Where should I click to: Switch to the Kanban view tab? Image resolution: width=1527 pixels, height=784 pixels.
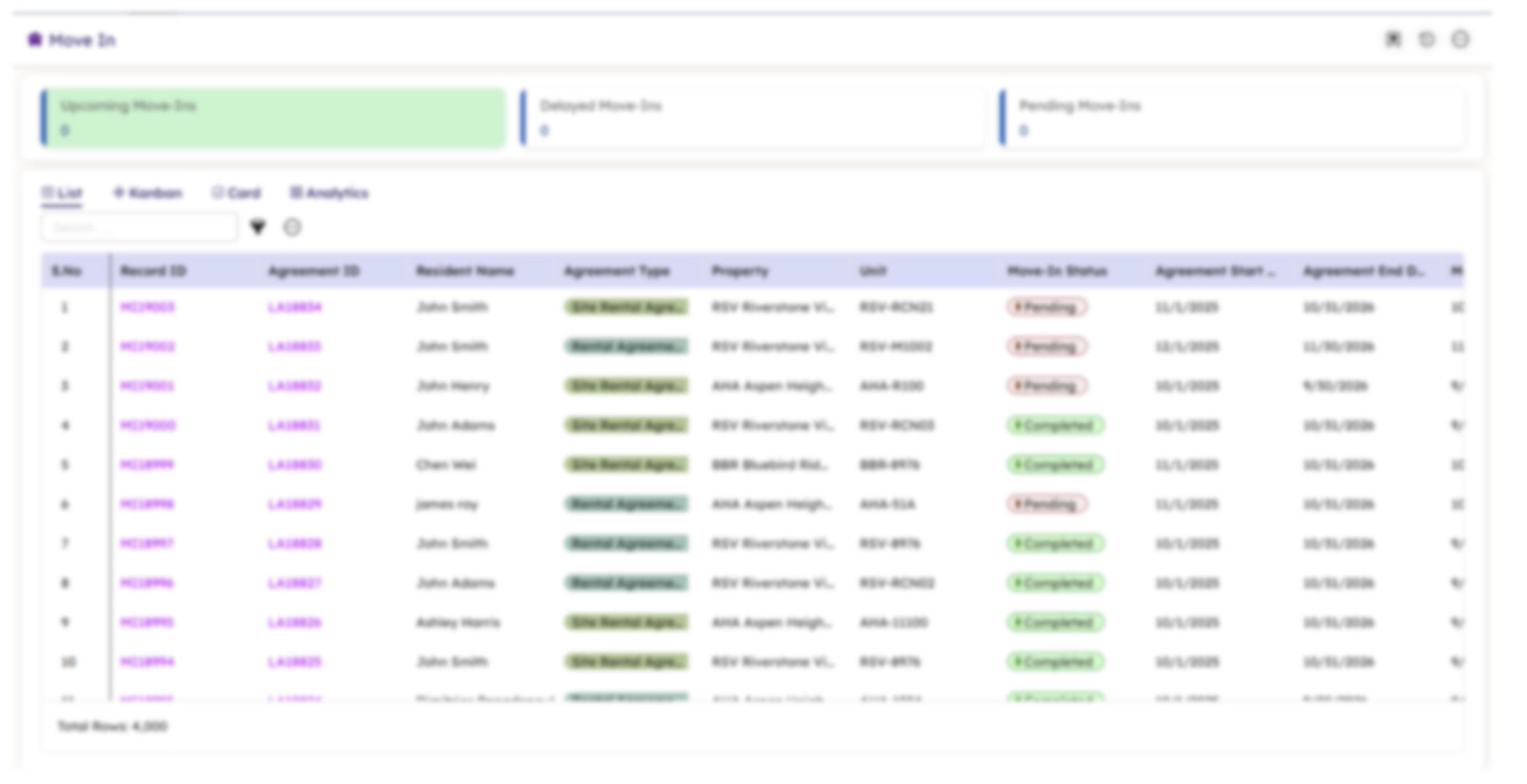click(147, 193)
